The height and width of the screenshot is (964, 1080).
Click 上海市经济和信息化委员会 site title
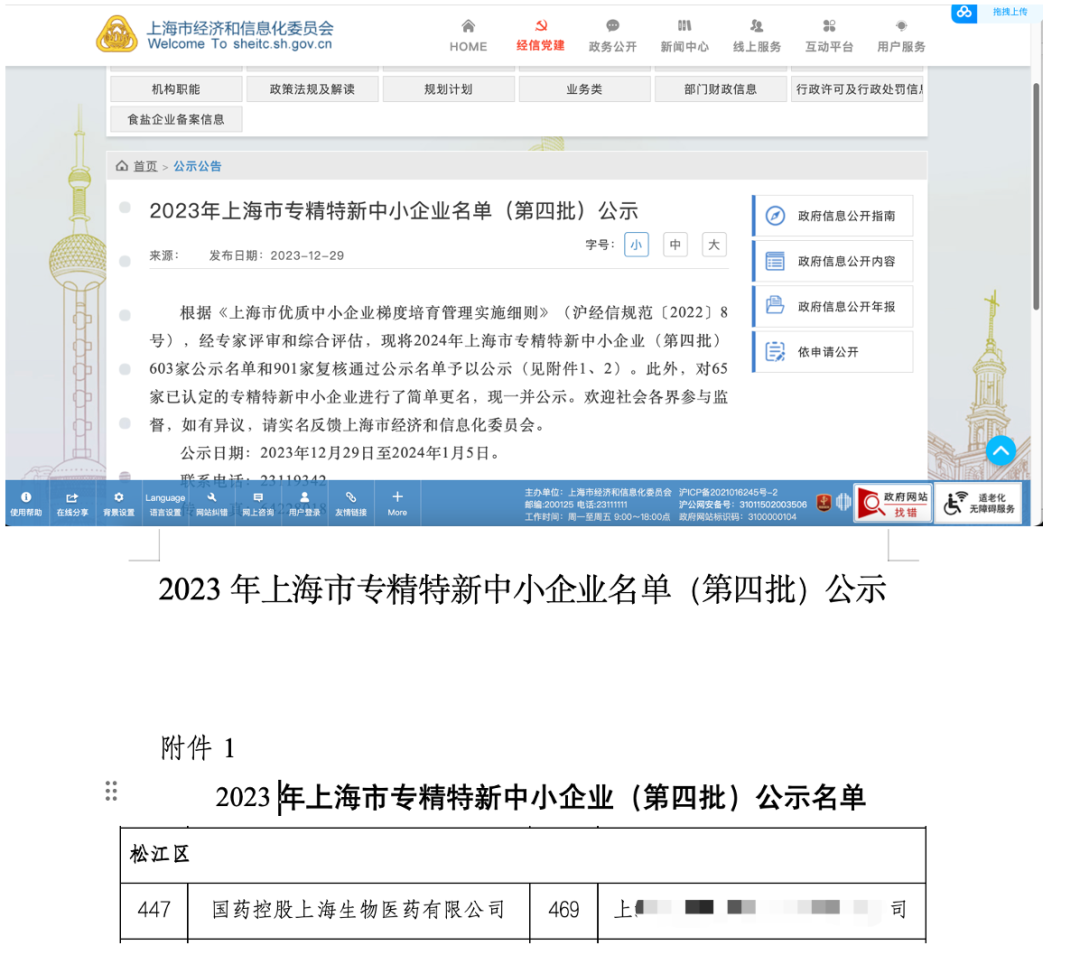(240, 28)
